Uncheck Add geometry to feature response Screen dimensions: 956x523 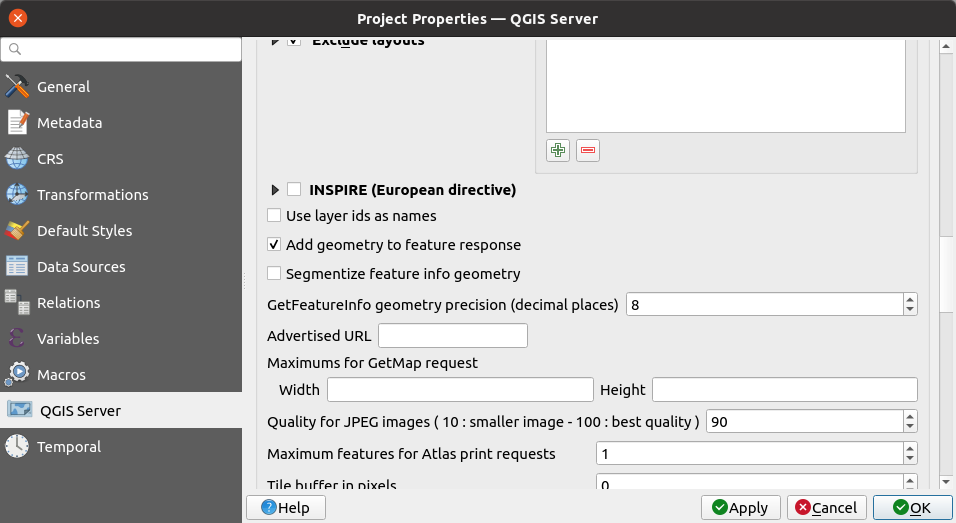tap(274, 244)
